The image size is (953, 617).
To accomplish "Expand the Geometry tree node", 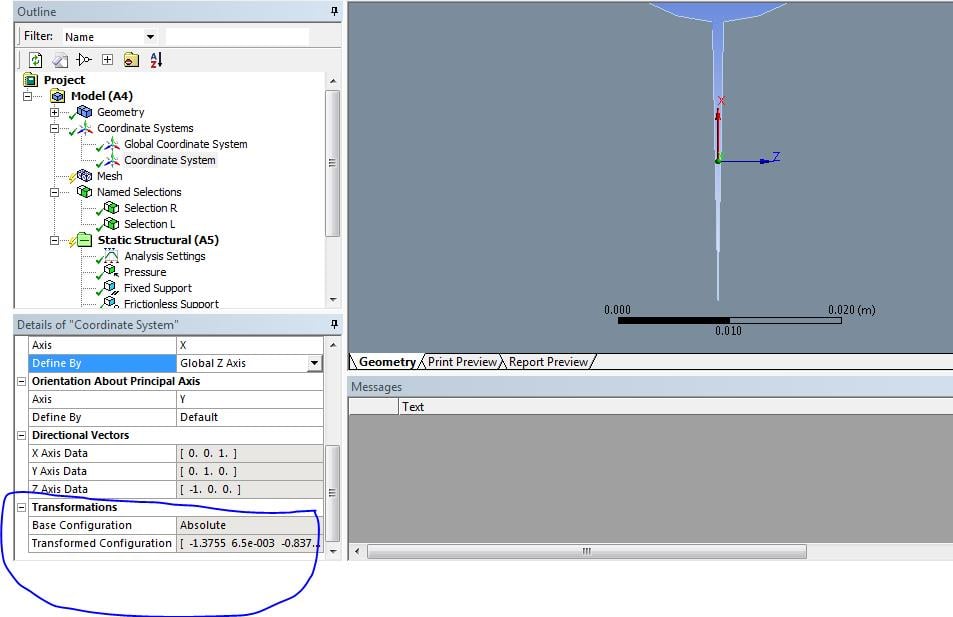I will [55, 112].
